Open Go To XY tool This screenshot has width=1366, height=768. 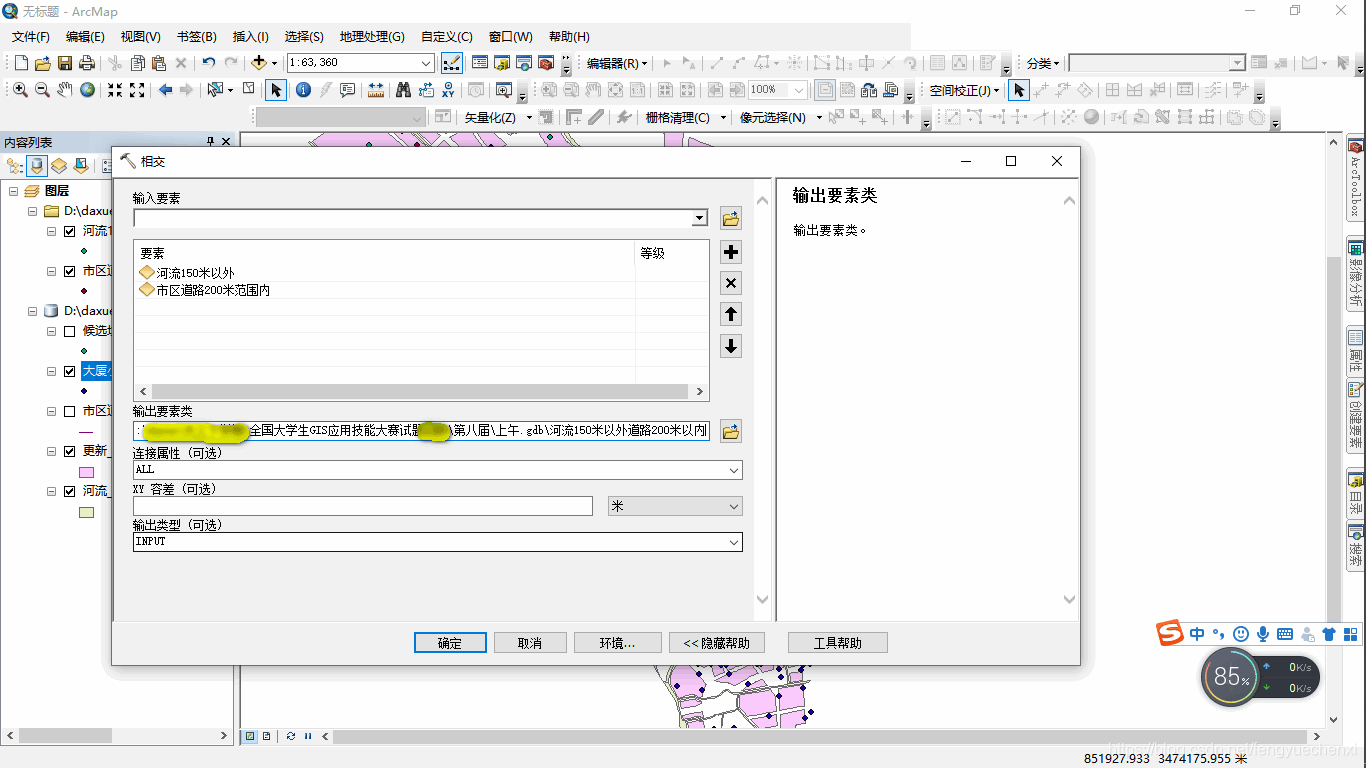tap(448, 90)
